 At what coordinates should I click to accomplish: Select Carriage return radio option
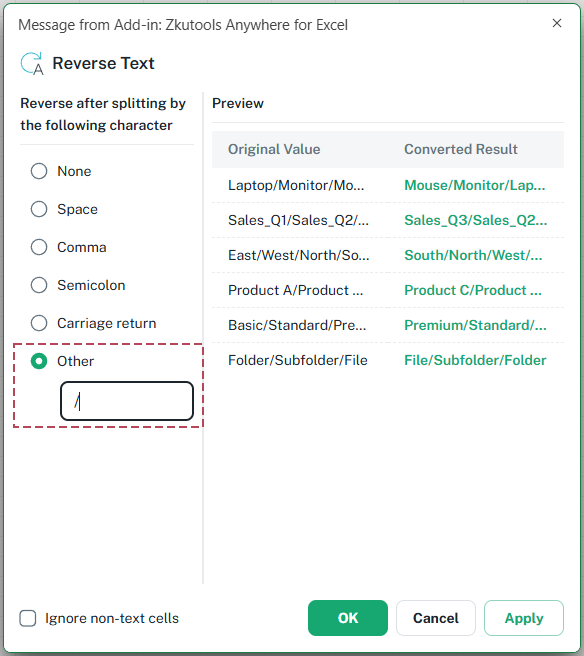39,323
